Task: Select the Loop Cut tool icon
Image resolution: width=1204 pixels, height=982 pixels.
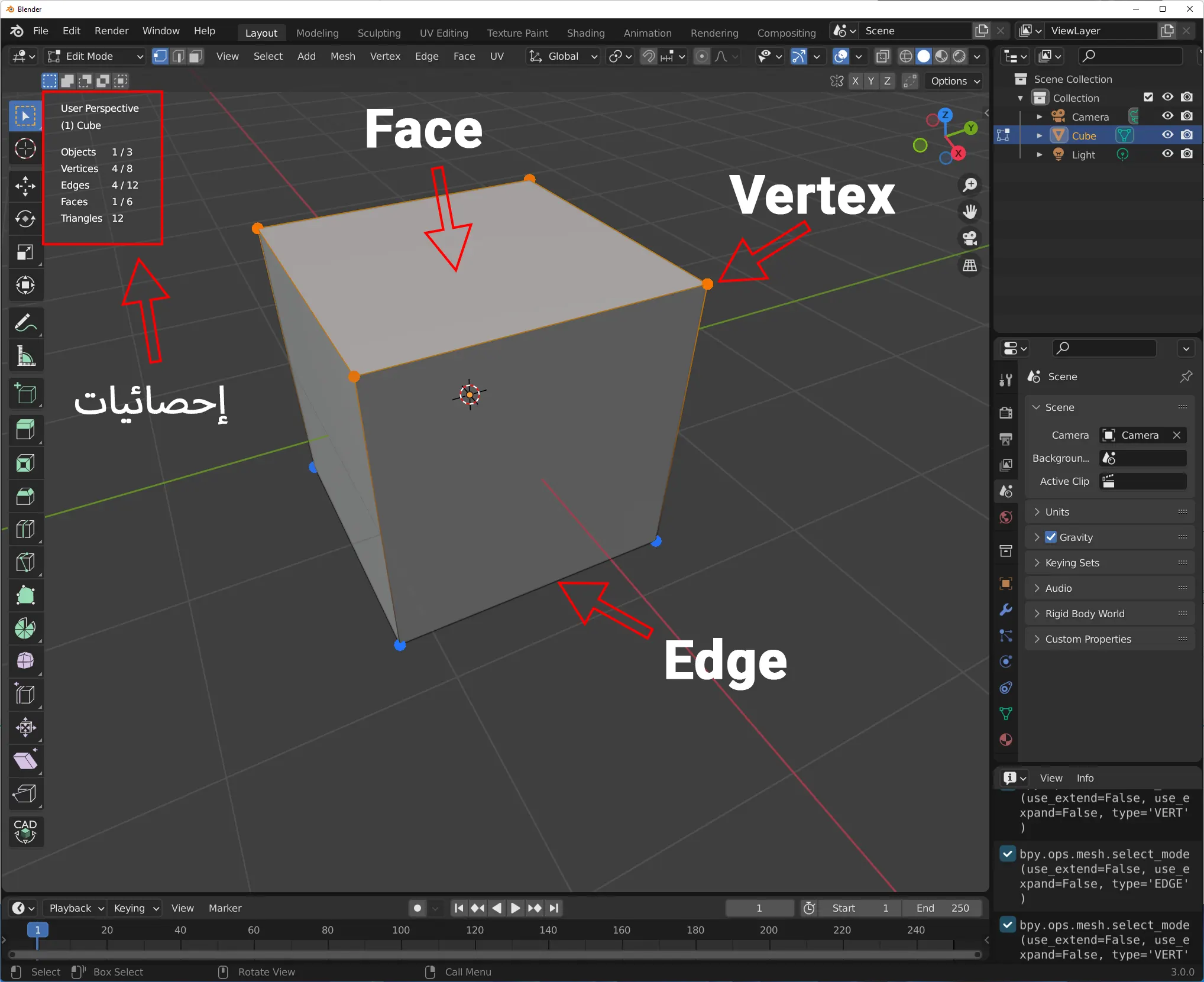Action: point(26,530)
